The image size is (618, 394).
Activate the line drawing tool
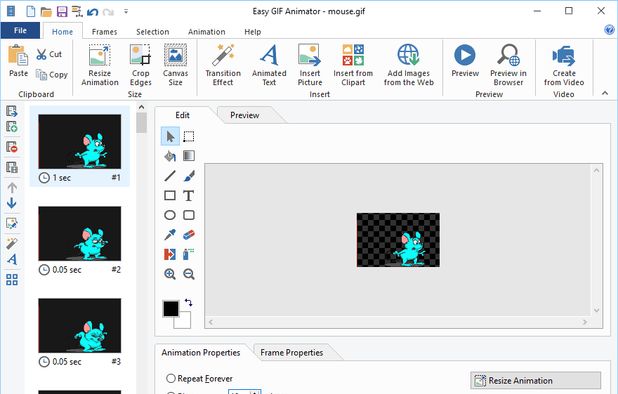[170, 176]
